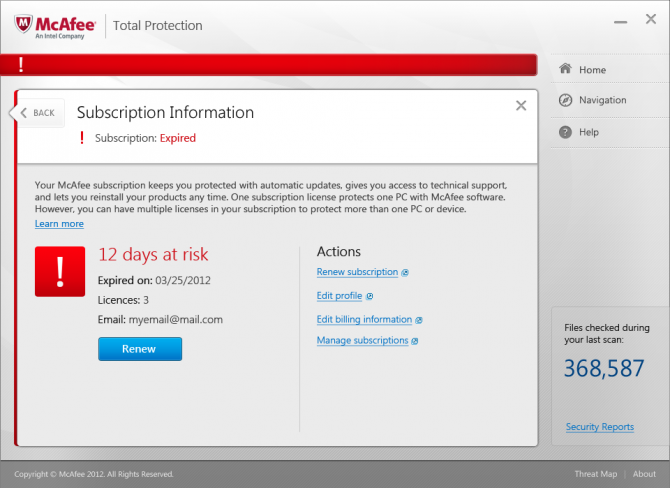Viewport: 670px width, 488px height.
Task: Click the external link icon beside Renew subscription
Action: point(405,273)
